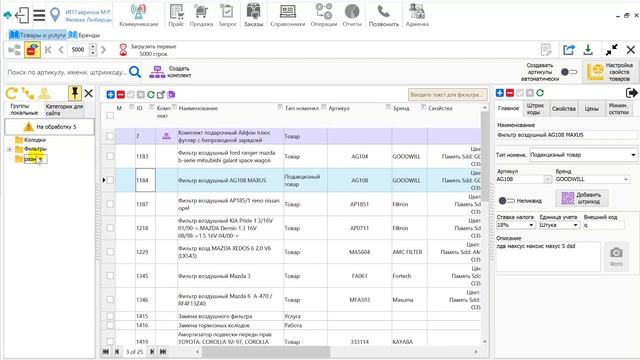Open the Админка section

[x=417, y=15]
